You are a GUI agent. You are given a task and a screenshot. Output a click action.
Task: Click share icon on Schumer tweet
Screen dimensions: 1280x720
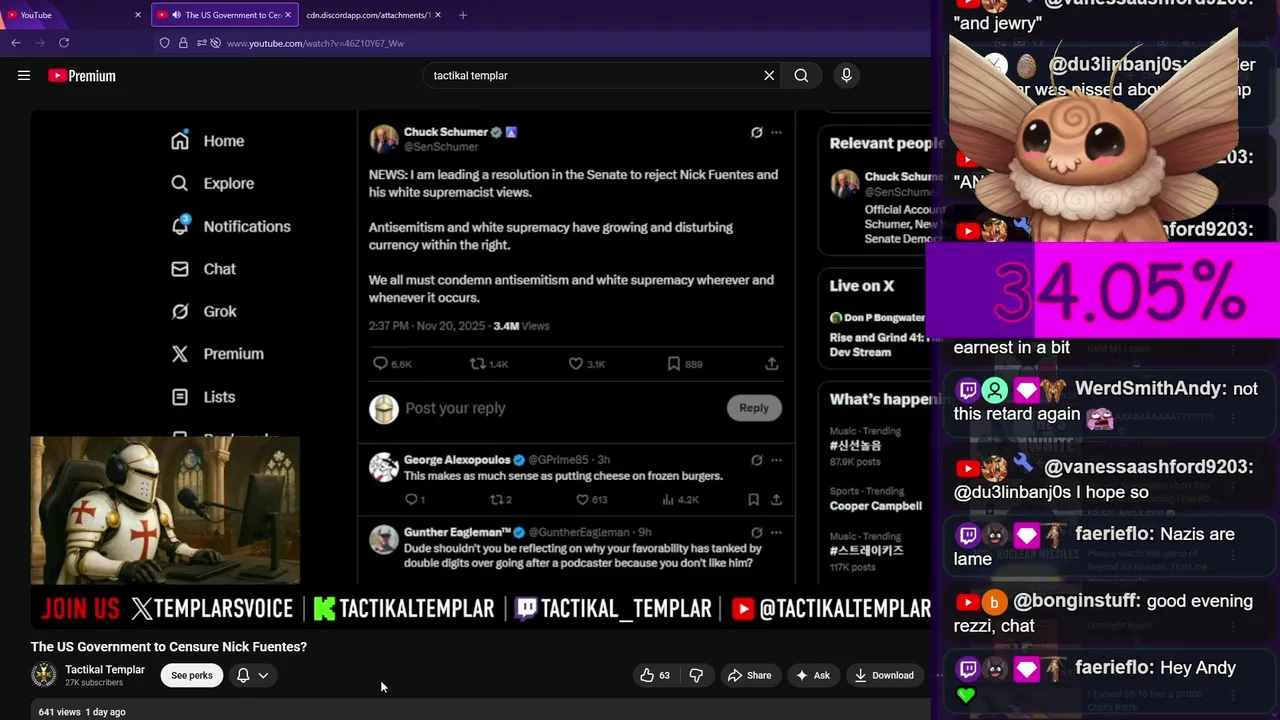[772, 364]
